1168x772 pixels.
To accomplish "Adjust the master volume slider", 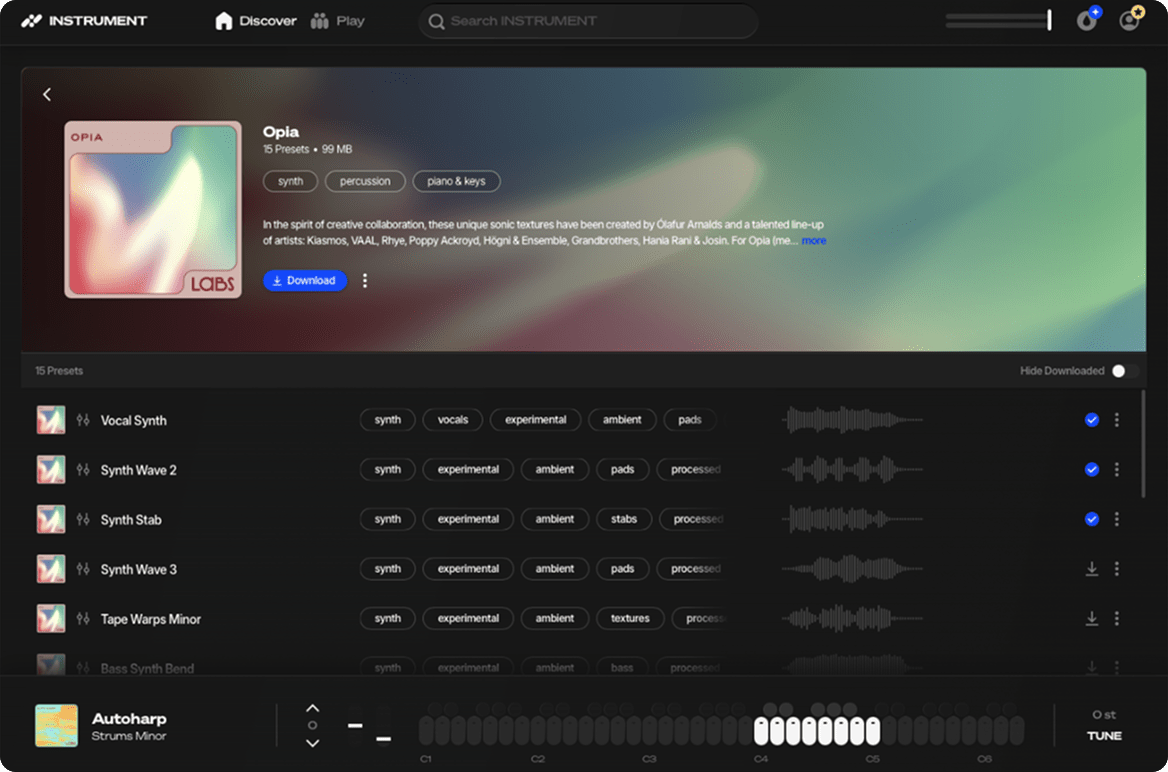I will [x=998, y=20].
